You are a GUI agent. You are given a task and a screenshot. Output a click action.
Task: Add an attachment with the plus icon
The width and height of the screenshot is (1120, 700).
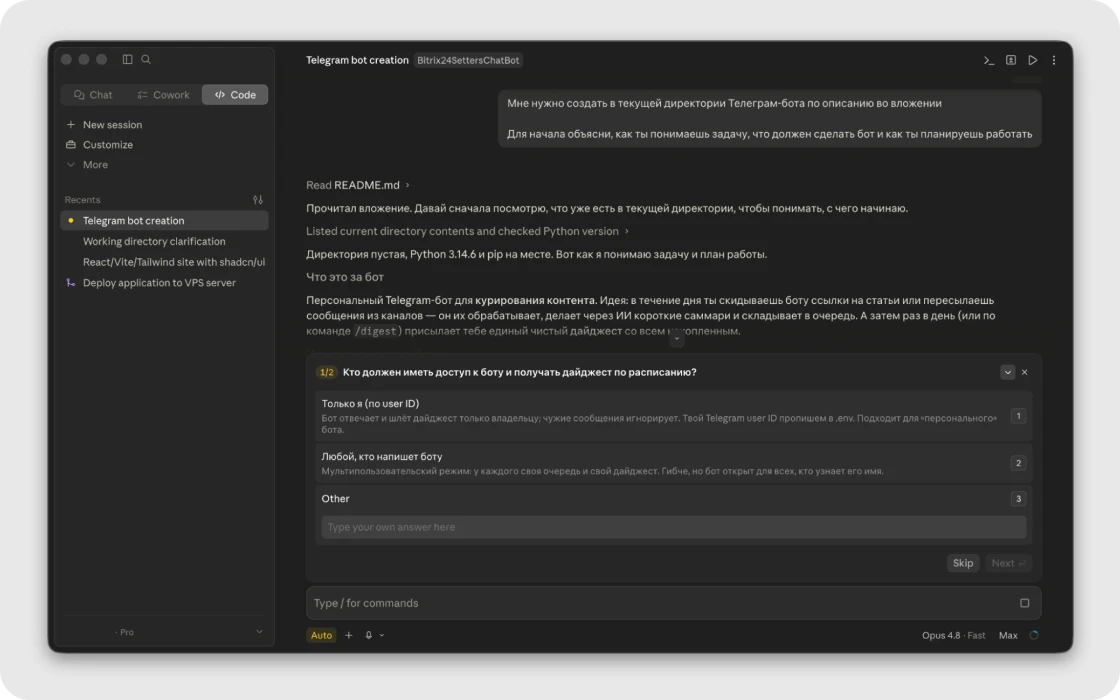349,635
